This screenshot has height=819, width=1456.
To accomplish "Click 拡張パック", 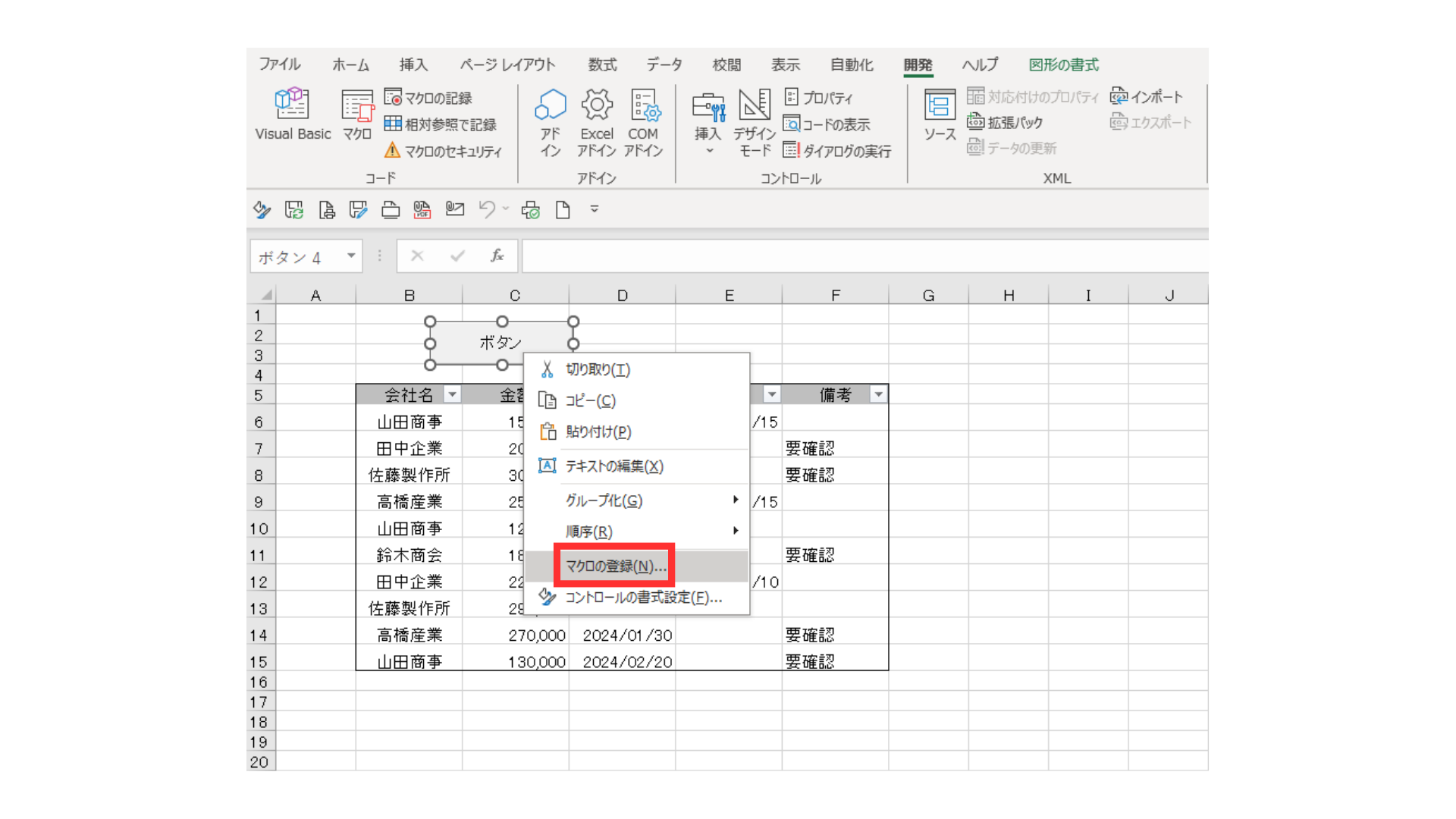I will (x=1006, y=122).
